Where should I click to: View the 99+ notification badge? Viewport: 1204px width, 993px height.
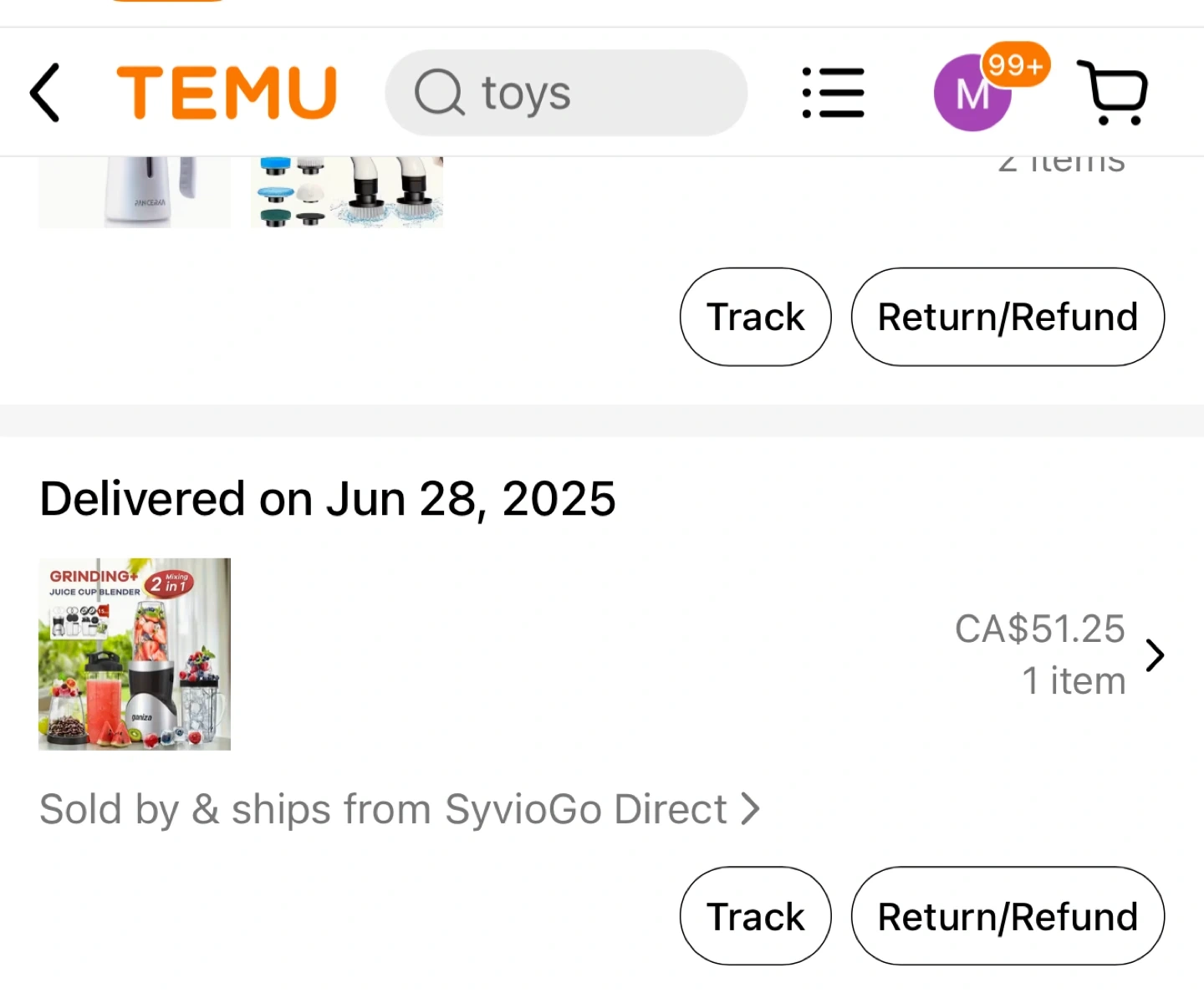[1015, 64]
